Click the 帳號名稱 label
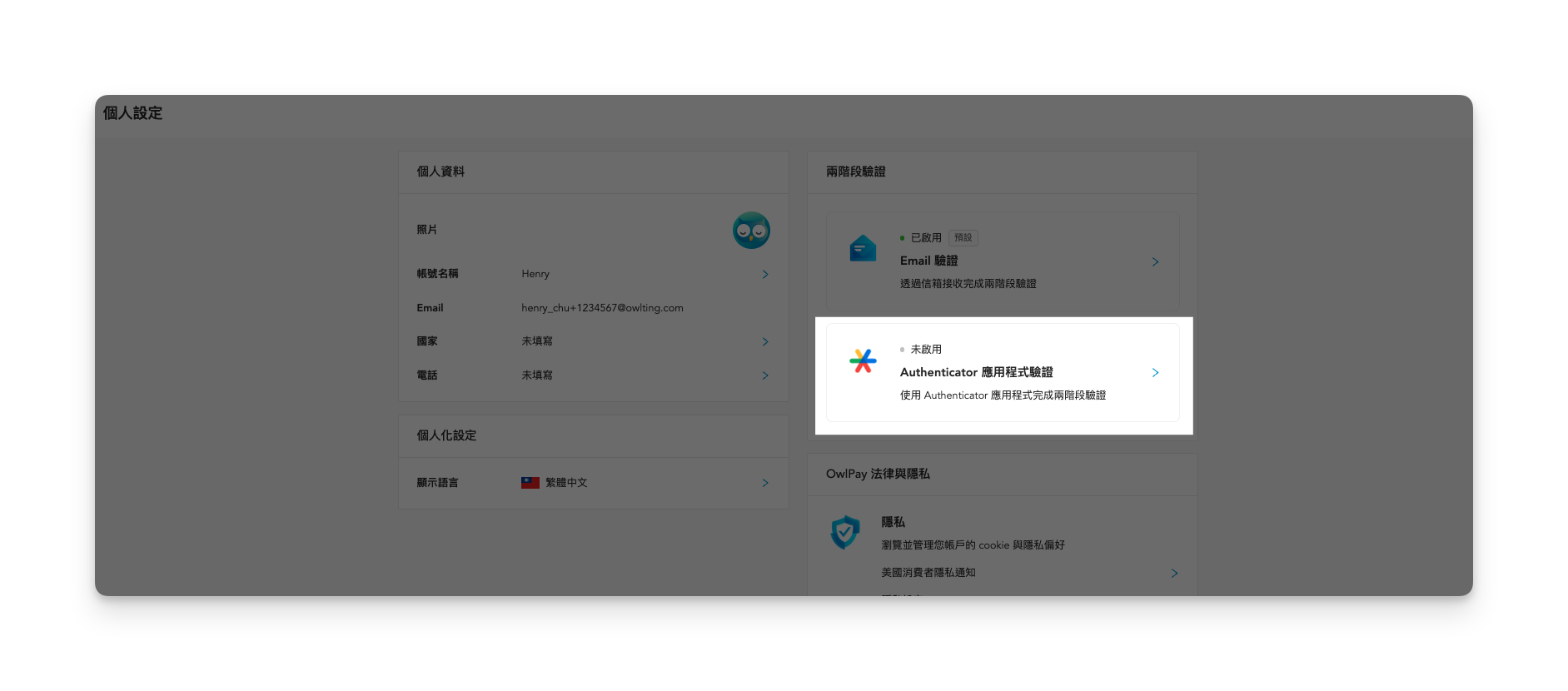Screen dimensions: 1568x691 pos(437,274)
